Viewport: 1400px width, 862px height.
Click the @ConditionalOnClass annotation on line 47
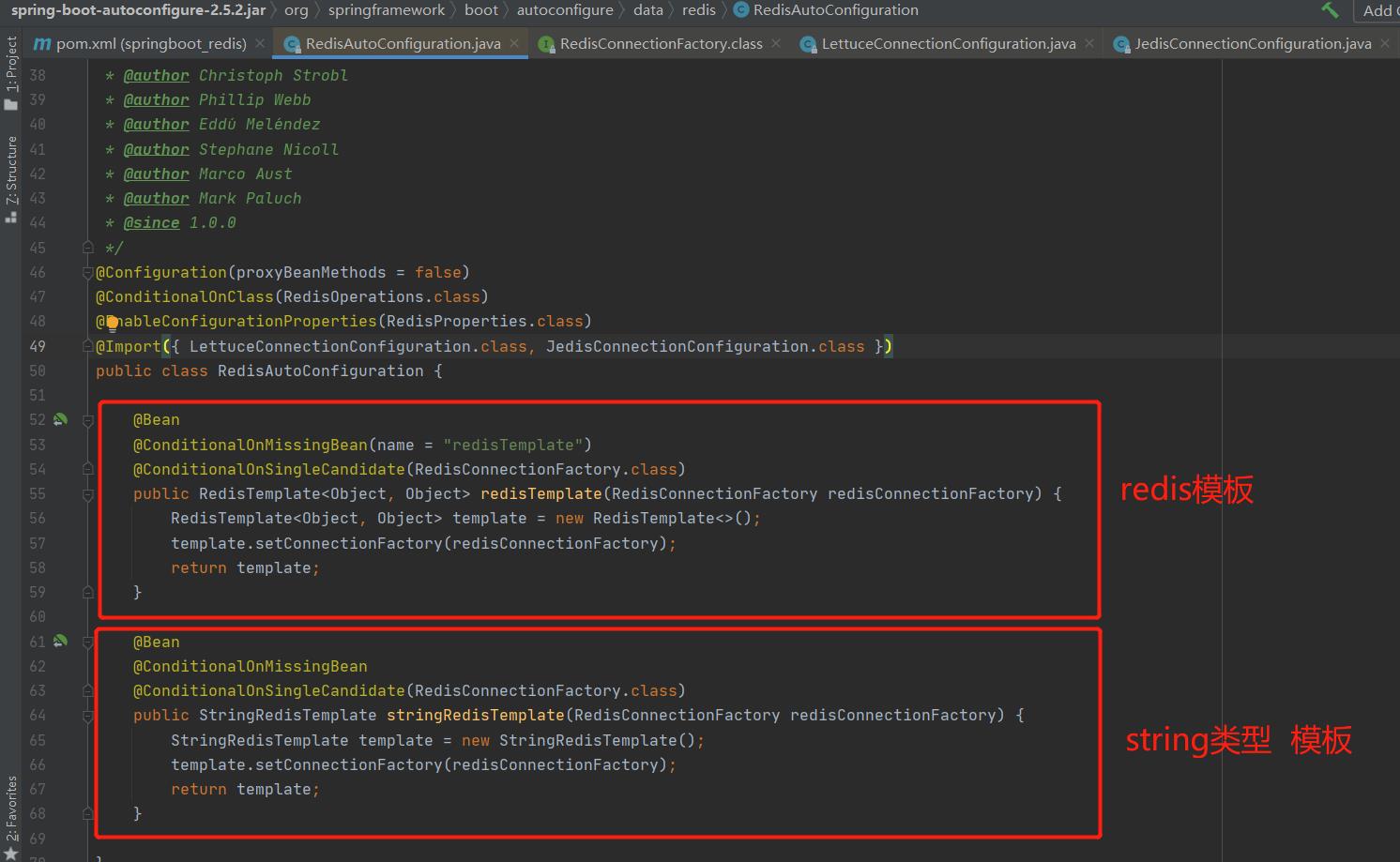point(185,296)
